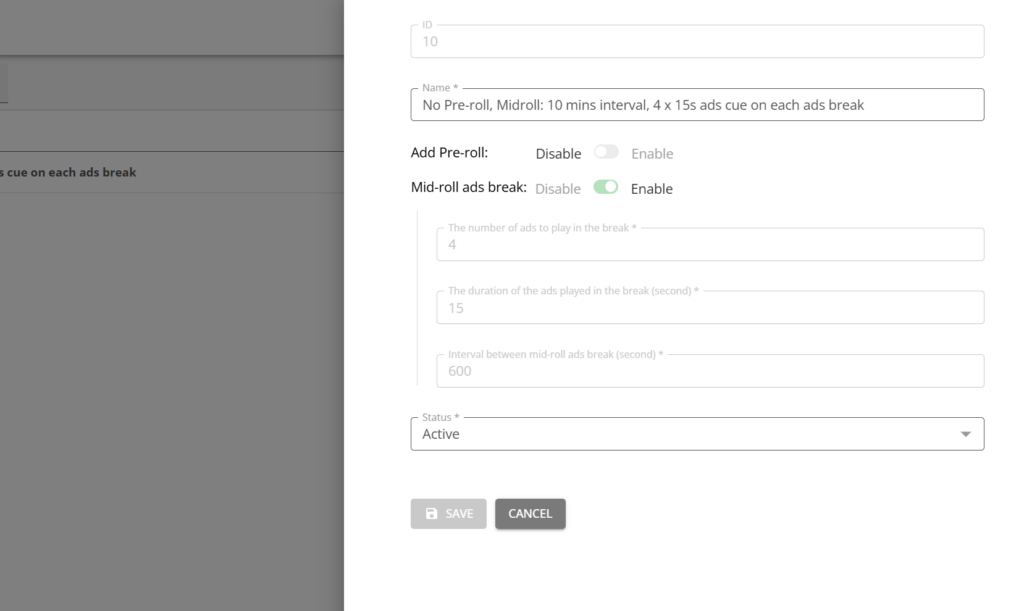Screen dimensions: 1024x611
Task: Click the Enable label for Mid-roll ads break
Action: point(652,189)
